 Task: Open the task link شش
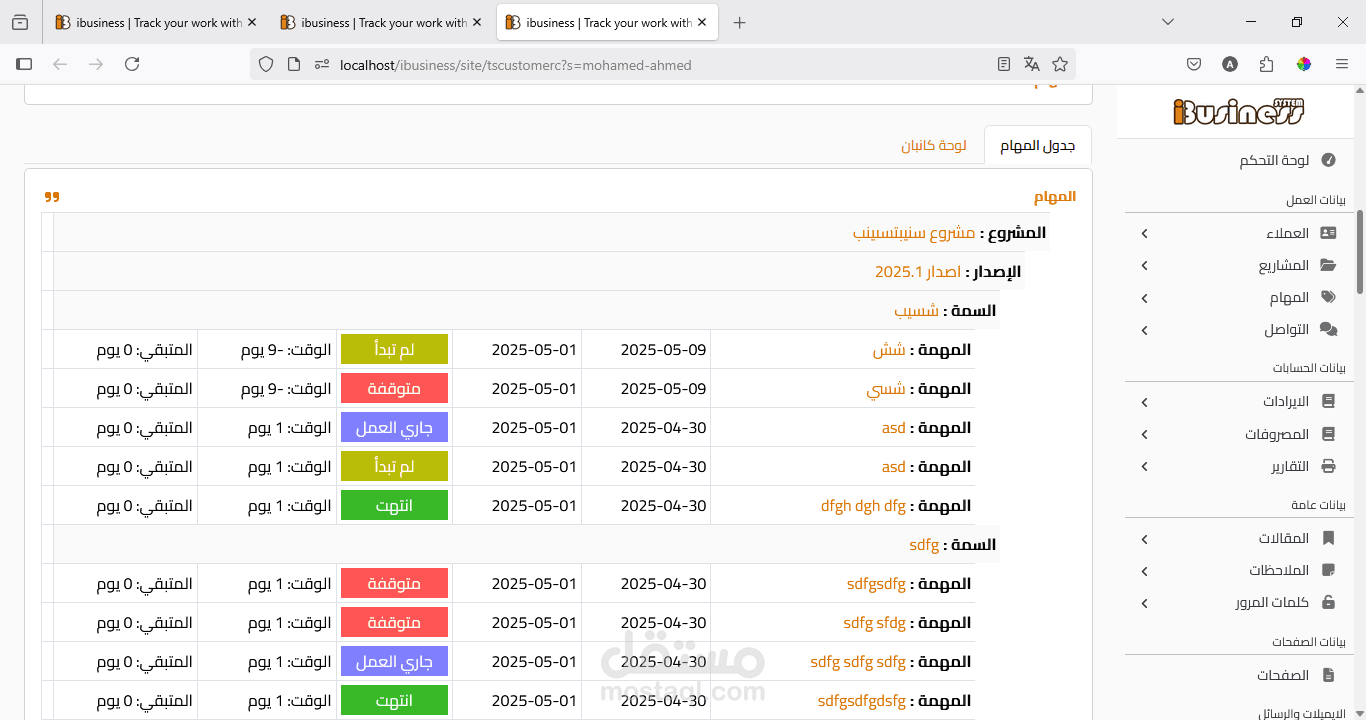(x=889, y=350)
